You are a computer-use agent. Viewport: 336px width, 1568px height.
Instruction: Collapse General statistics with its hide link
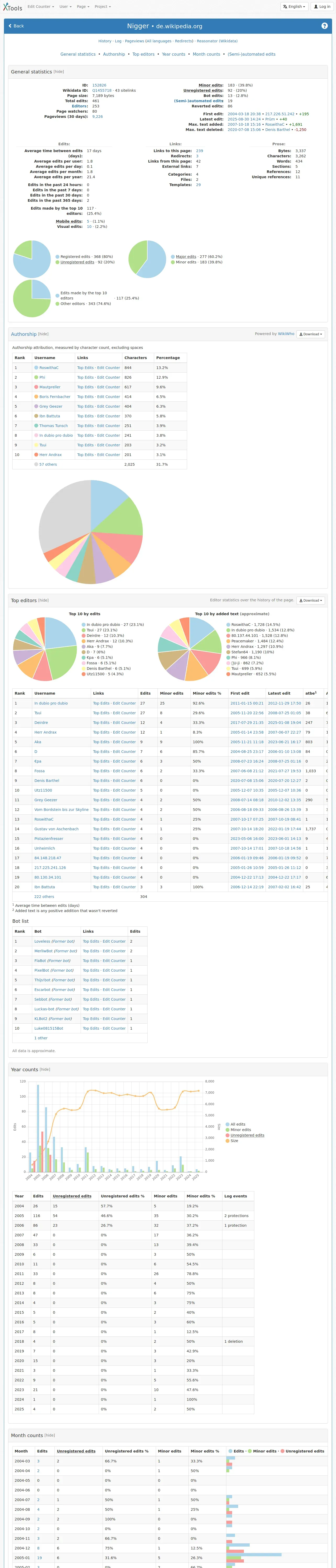(59, 72)
